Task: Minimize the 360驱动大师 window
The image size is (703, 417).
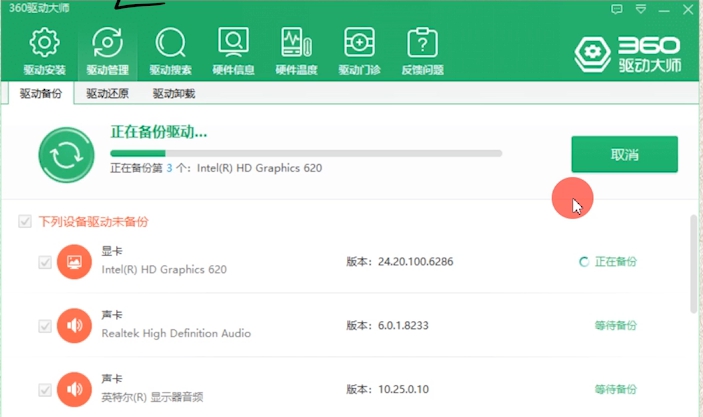Action: pos(664,9)
